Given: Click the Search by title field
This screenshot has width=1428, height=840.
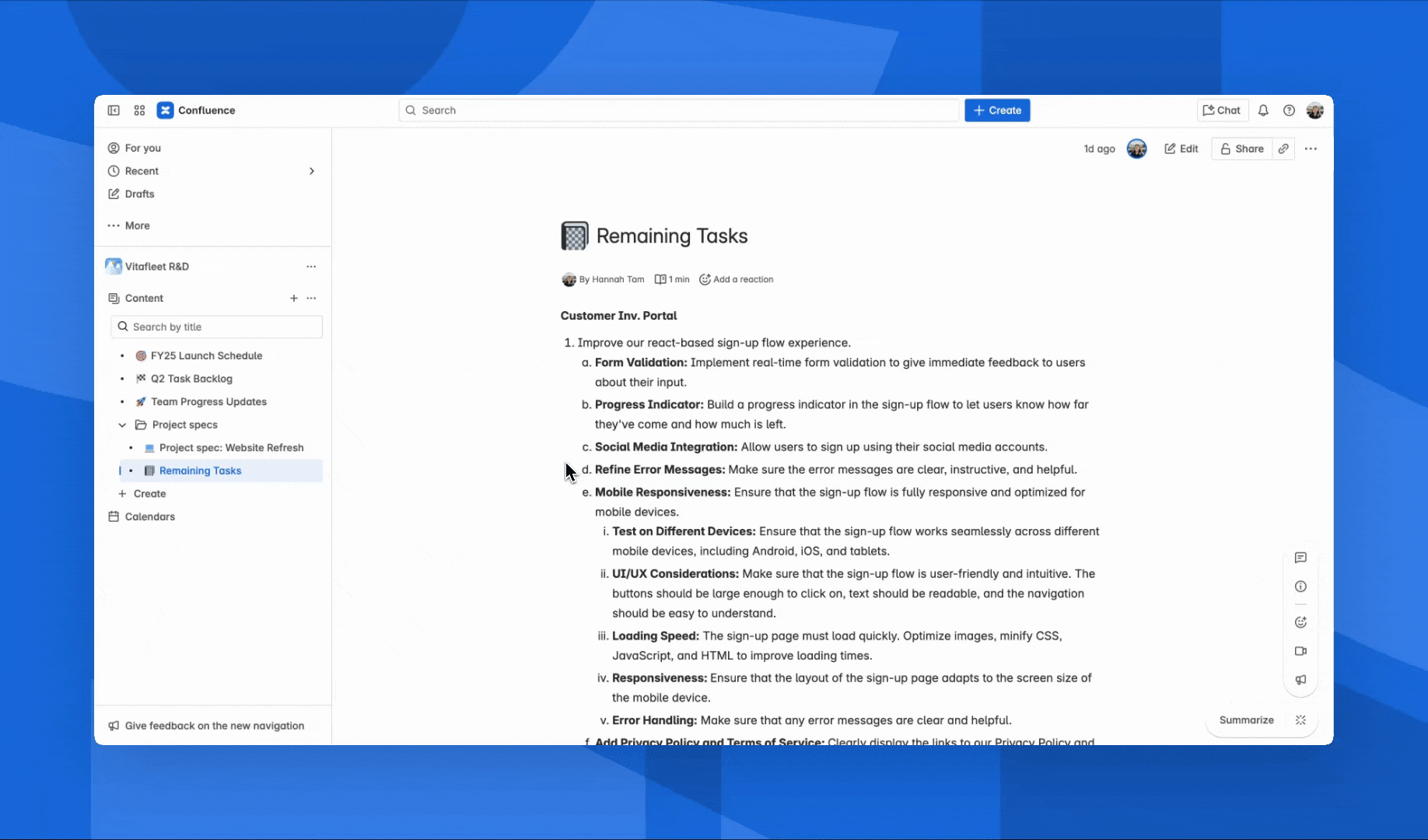Looking at the screenshot, I should pyautogui.click(x=217, y=327).
